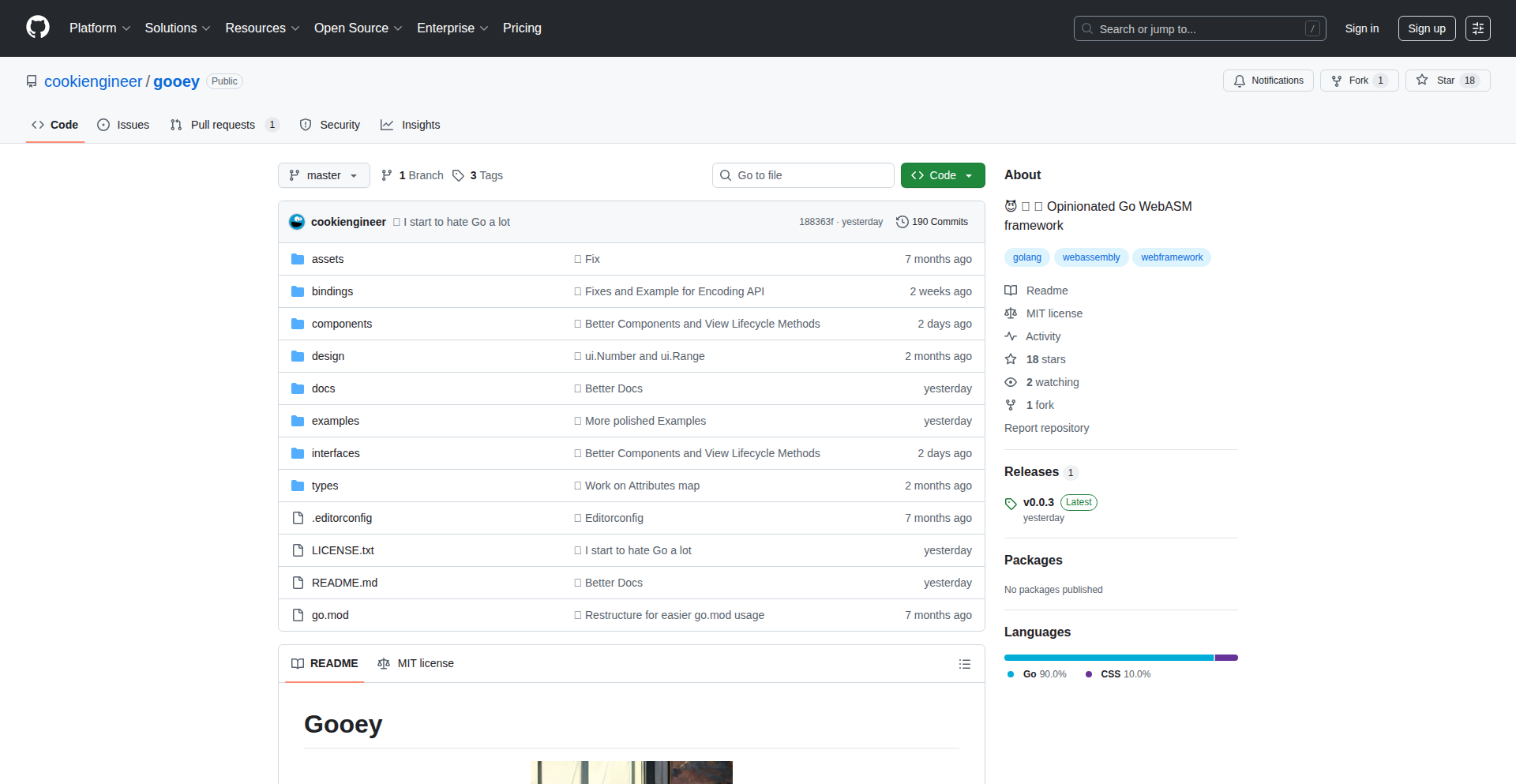The width and height of the screenshot is (1516, 784).
Task: Open the commit history clock icon
Action: click(902, 222)
